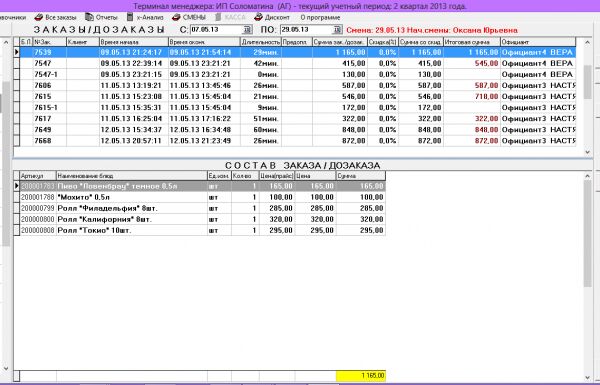Focus the ПО date field 29.05.13
This screenshot has width=600, height=385.
[x=307, y=29]
